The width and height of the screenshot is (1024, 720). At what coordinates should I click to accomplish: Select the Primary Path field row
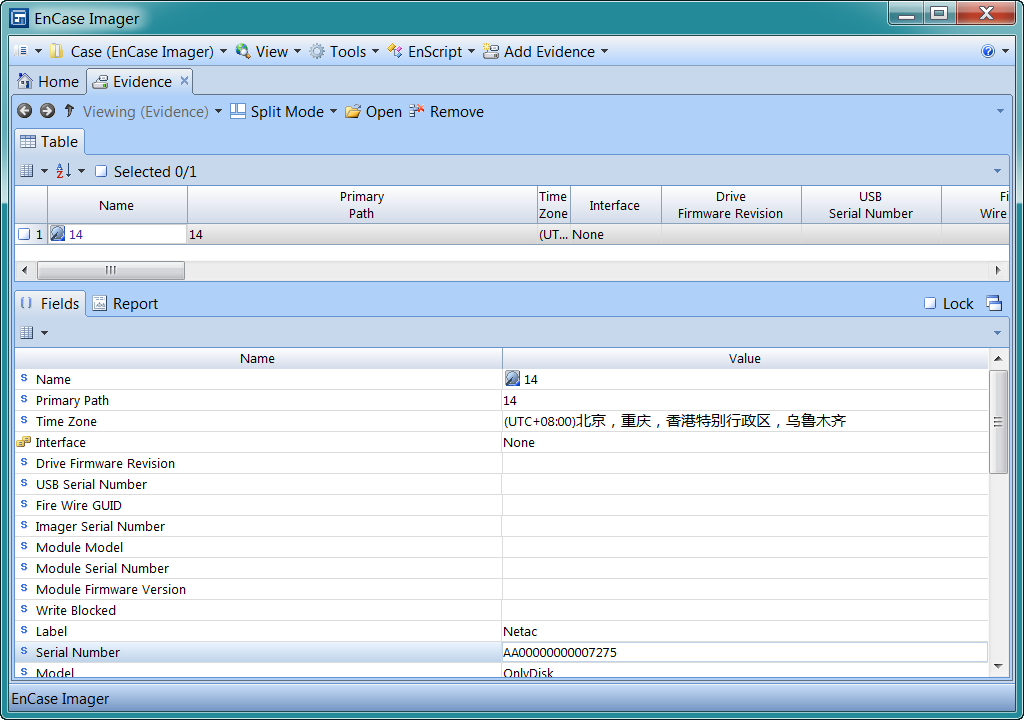502,401
